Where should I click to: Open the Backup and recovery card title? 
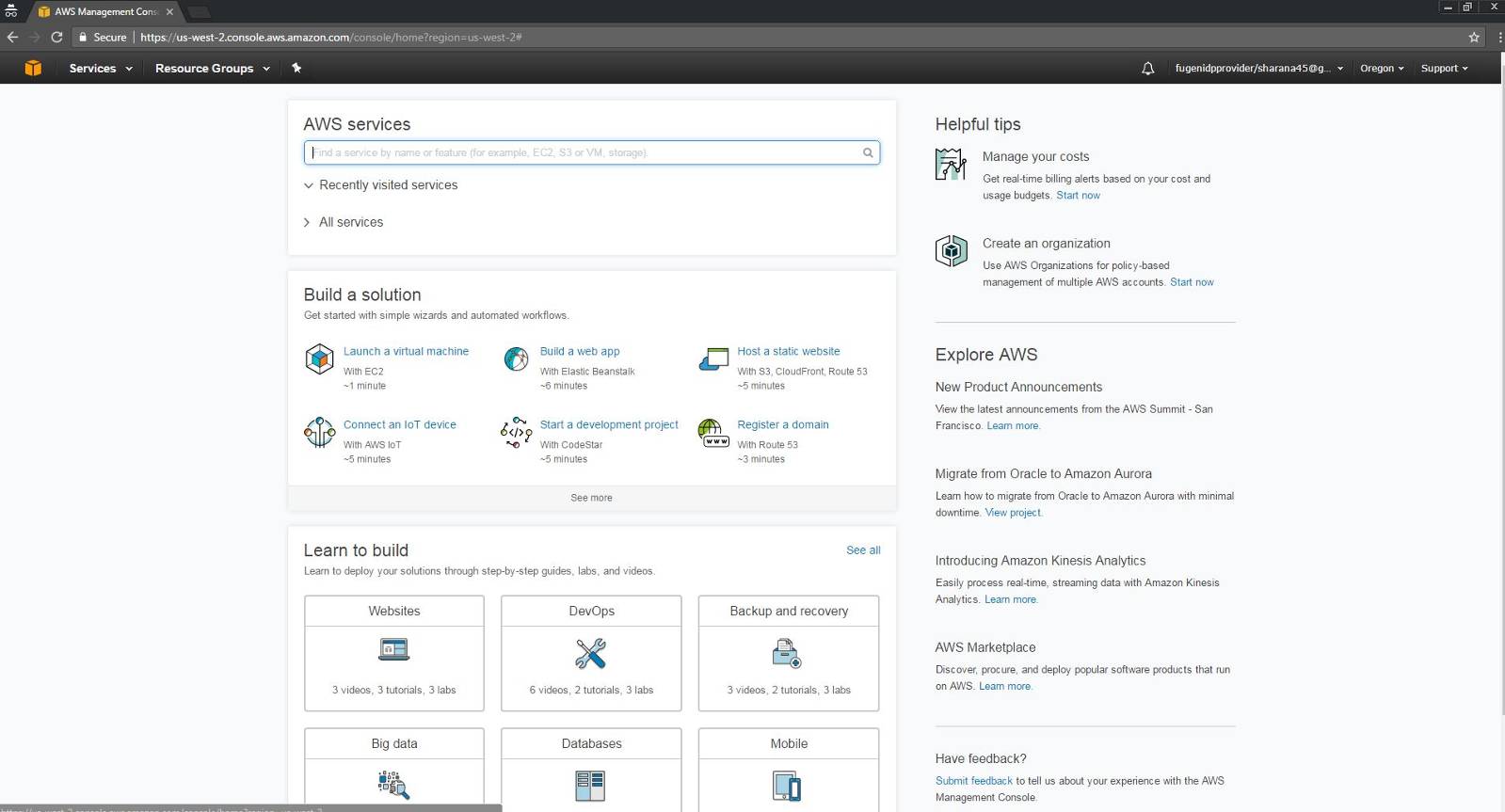[x=789, y=612]
